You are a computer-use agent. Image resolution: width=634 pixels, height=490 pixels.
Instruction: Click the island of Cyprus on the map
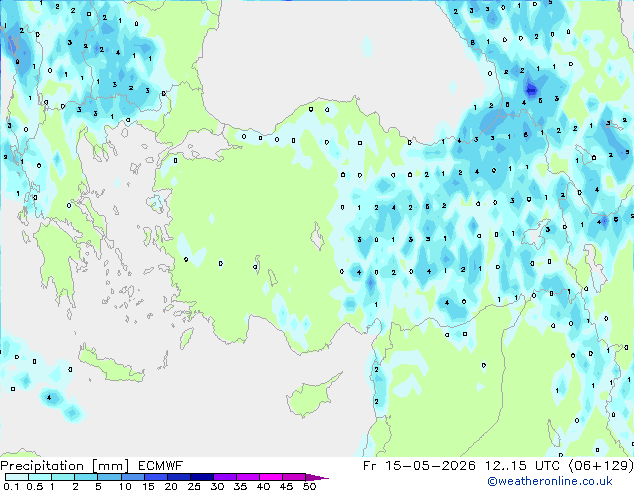311,397
